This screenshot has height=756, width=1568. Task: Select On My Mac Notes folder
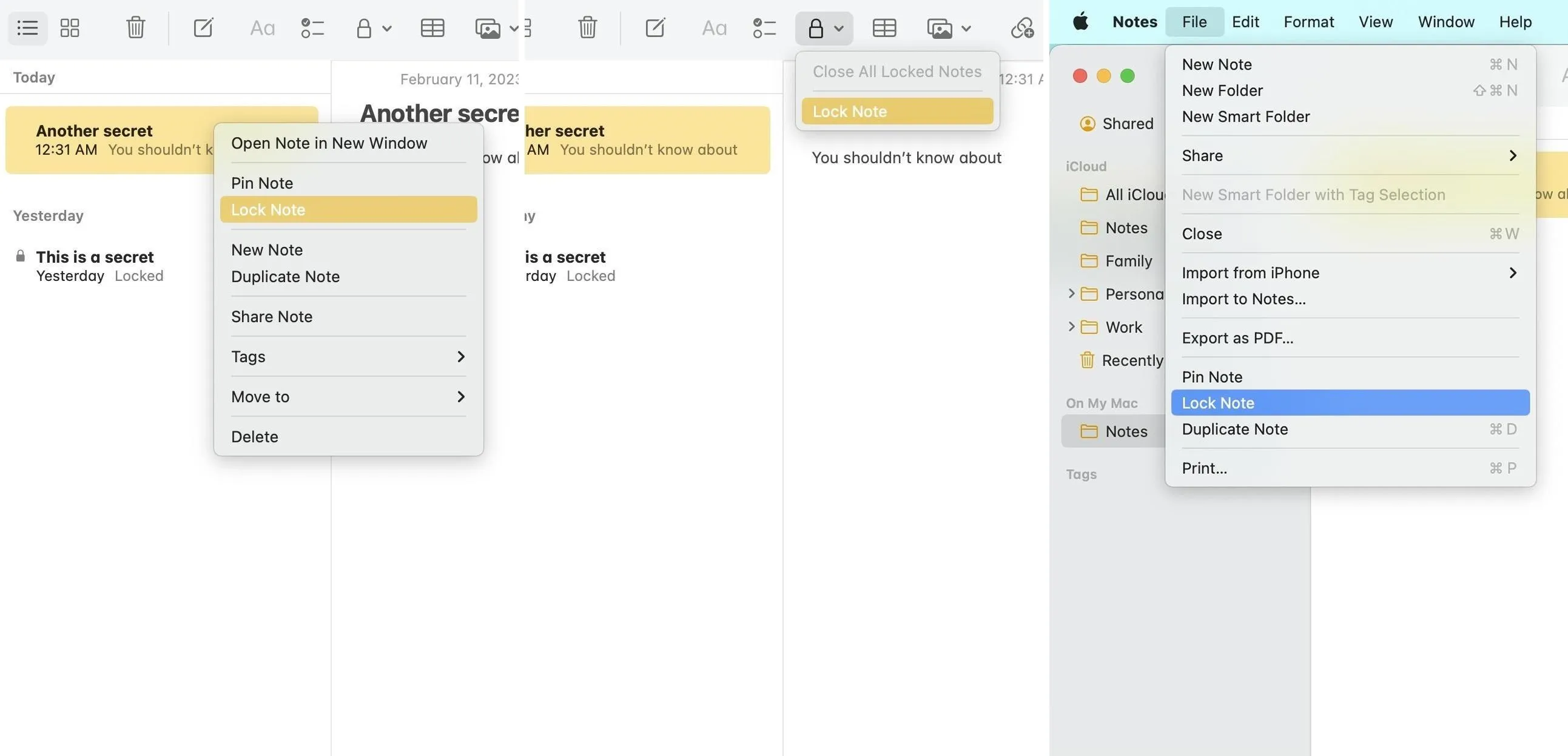click(x=1113, y=431)
